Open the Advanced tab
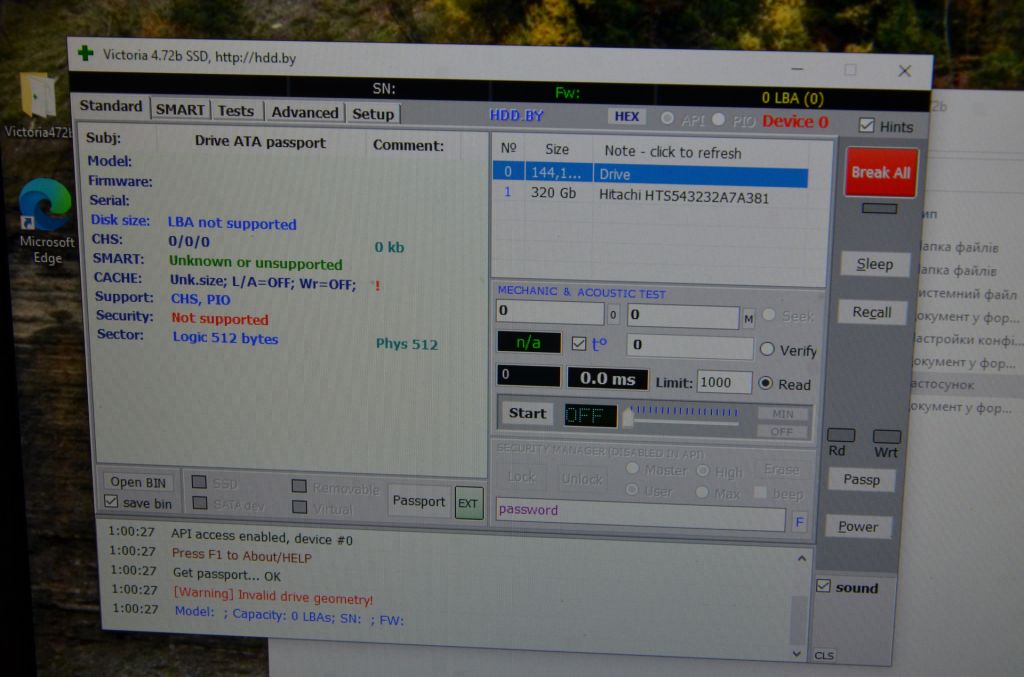Image resolution: width=1024 pixels, height=677 pixels. (x=304, y=112)
